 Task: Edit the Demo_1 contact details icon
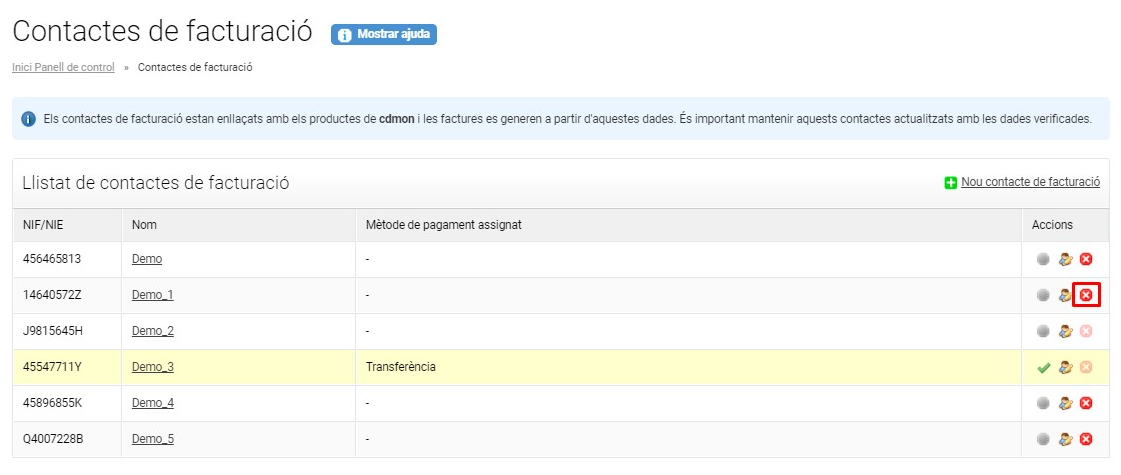(1065, 295)
